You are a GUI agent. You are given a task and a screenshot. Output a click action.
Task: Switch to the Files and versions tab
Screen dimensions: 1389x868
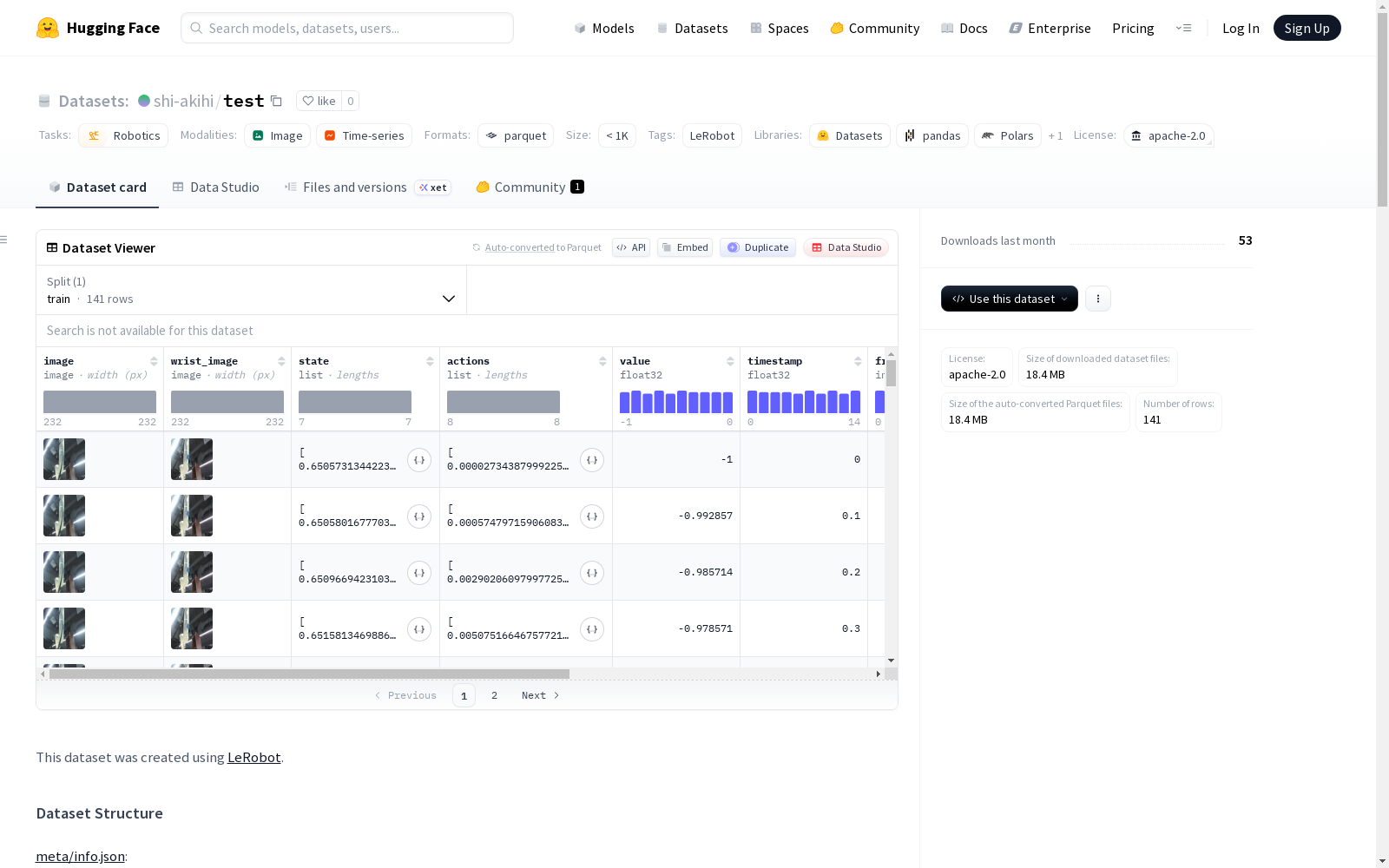coord(367,187)
